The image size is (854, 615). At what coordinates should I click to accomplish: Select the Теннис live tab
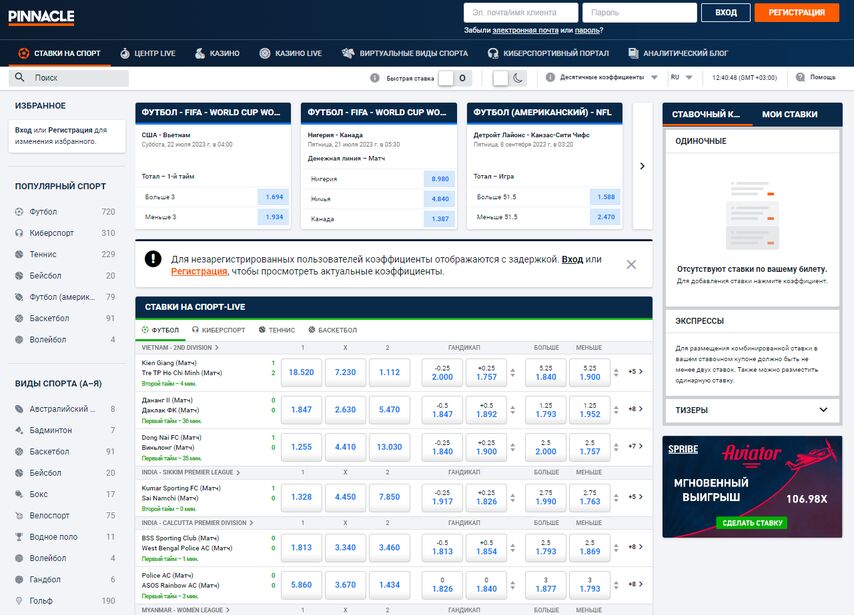(x=277, y=330)
